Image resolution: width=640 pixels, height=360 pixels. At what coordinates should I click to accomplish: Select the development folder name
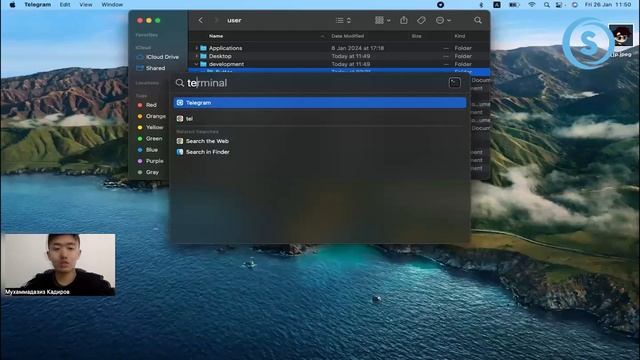tap(226, 64)
